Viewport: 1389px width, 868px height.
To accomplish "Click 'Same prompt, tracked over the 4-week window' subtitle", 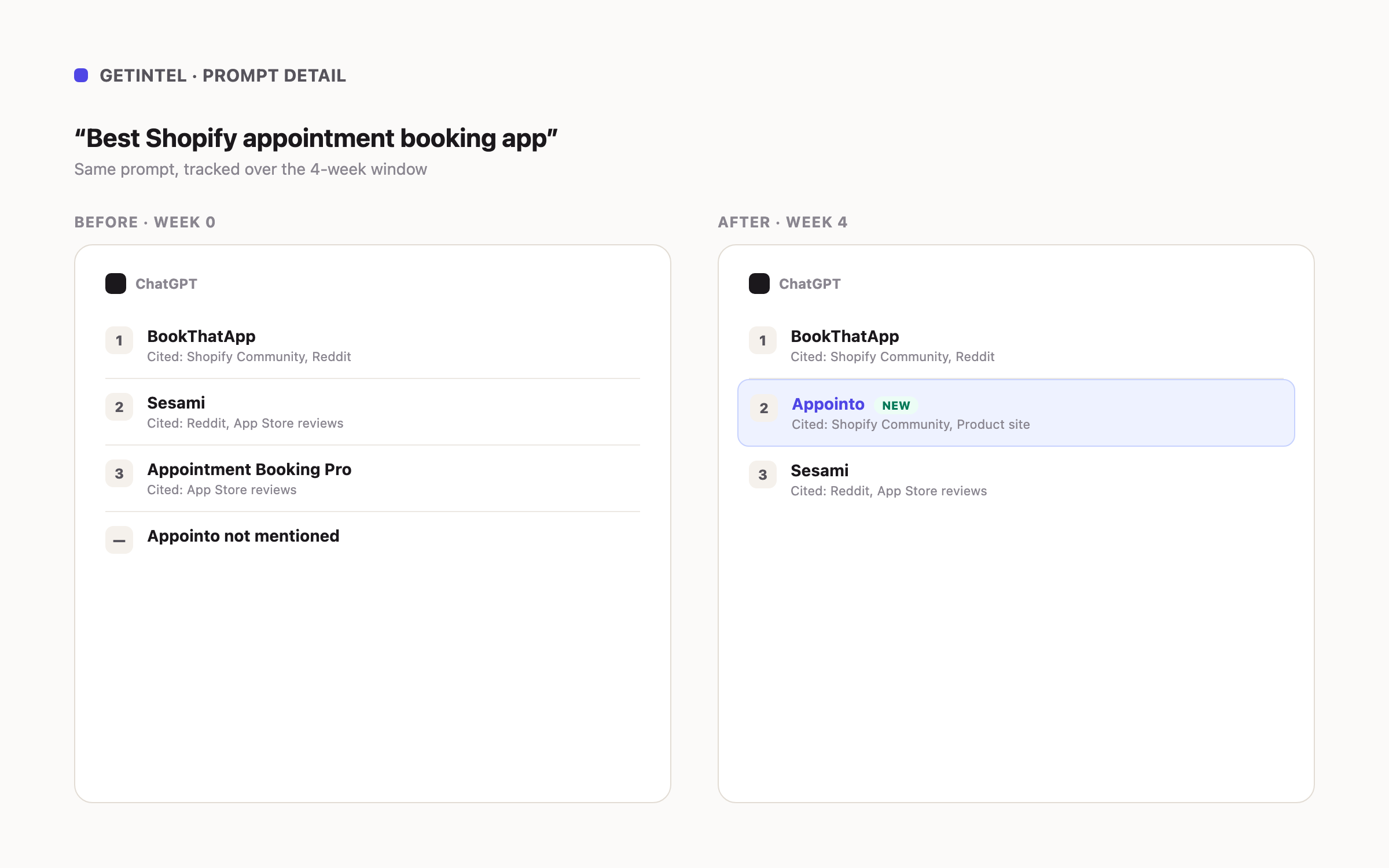I will click(x=251, y=169).
